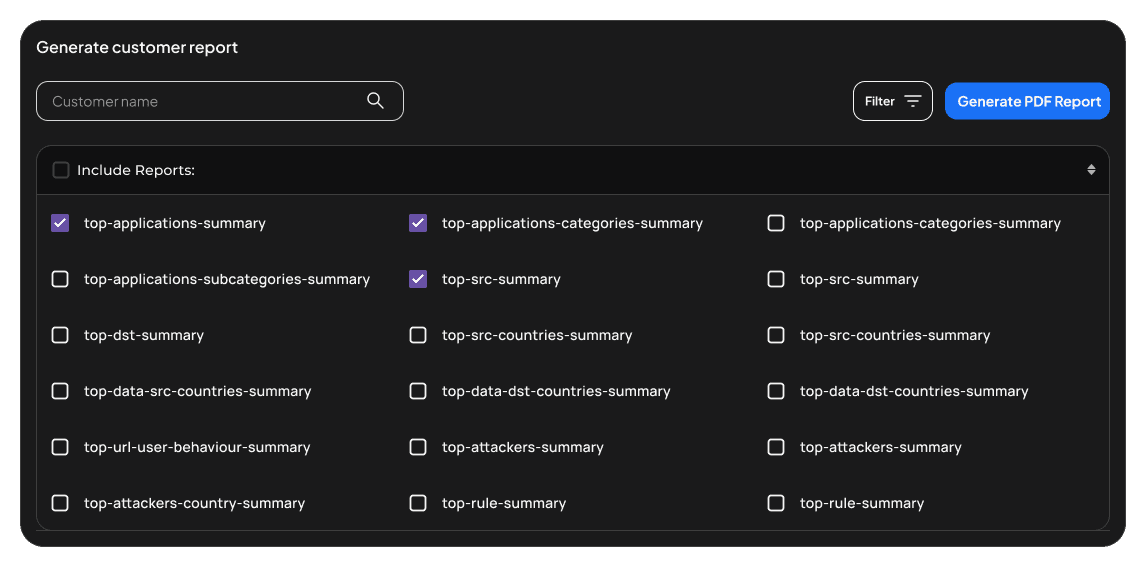
Task: Open the Filter button
Action: 892,101
